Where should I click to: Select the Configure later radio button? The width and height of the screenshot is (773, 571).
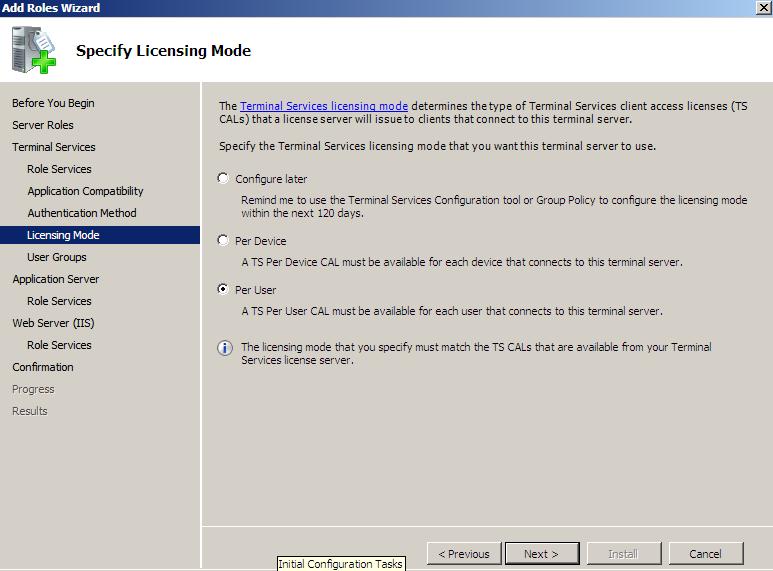(223, 178)
